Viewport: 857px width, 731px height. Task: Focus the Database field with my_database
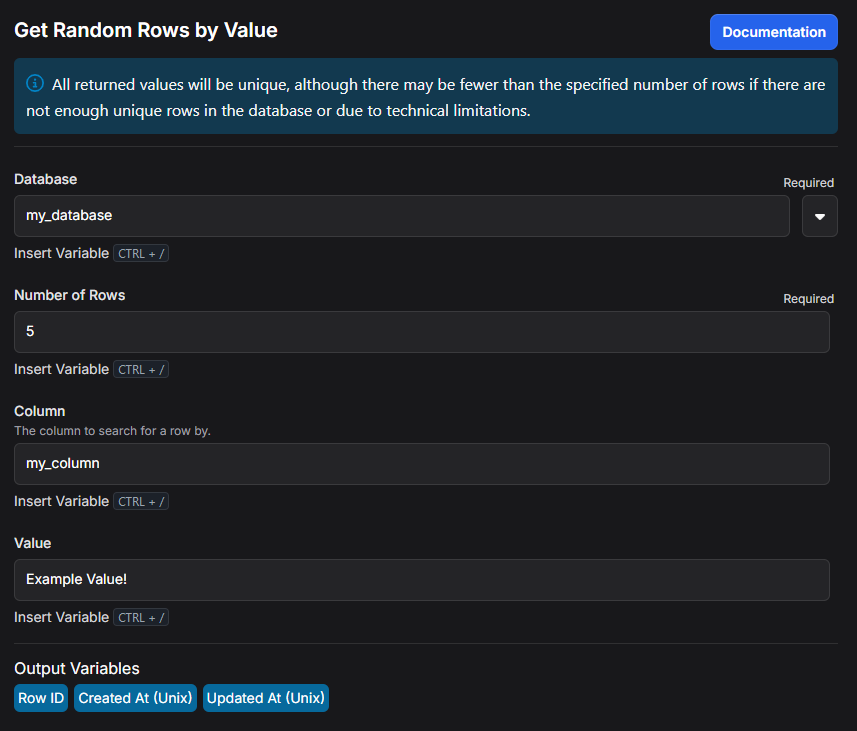click(x=402, y=216)
